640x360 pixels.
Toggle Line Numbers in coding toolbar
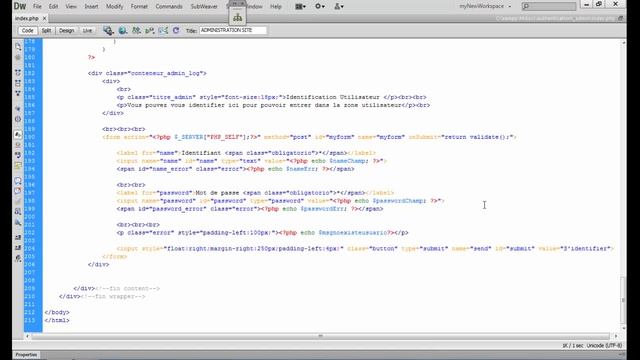pyautogui.click(x=18, y=134)
